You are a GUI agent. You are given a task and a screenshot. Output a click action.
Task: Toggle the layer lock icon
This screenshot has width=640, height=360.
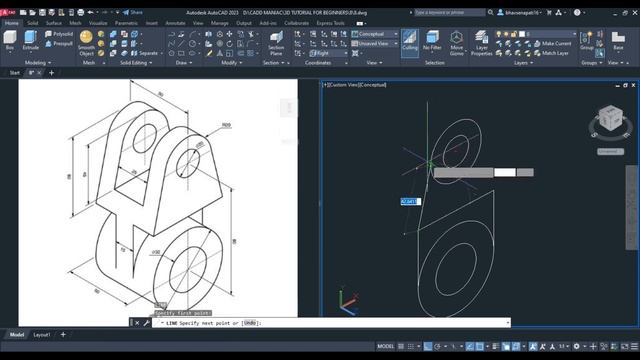pyautogui.click(x=513, y=34)
